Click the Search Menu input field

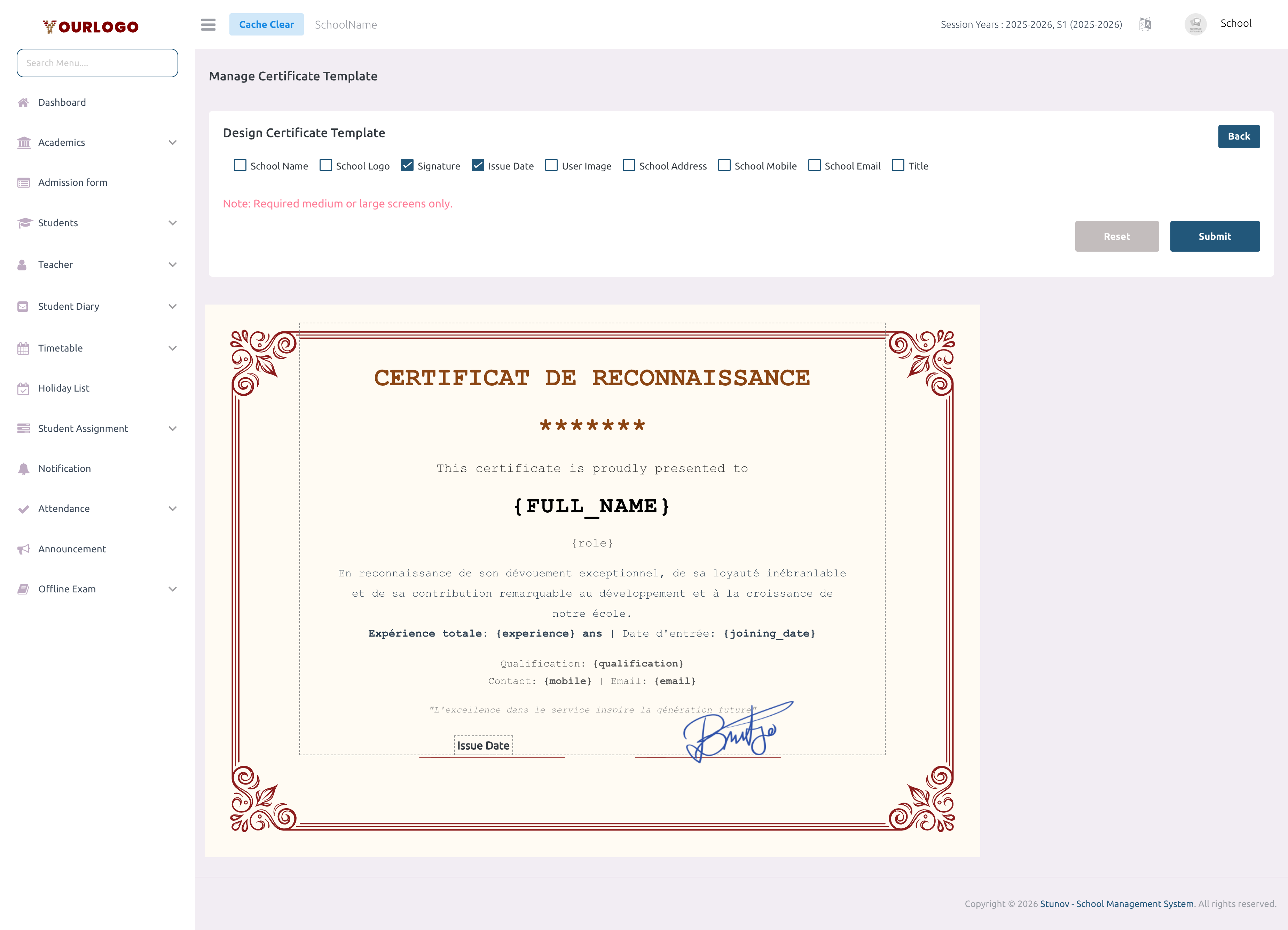[97, 63]
